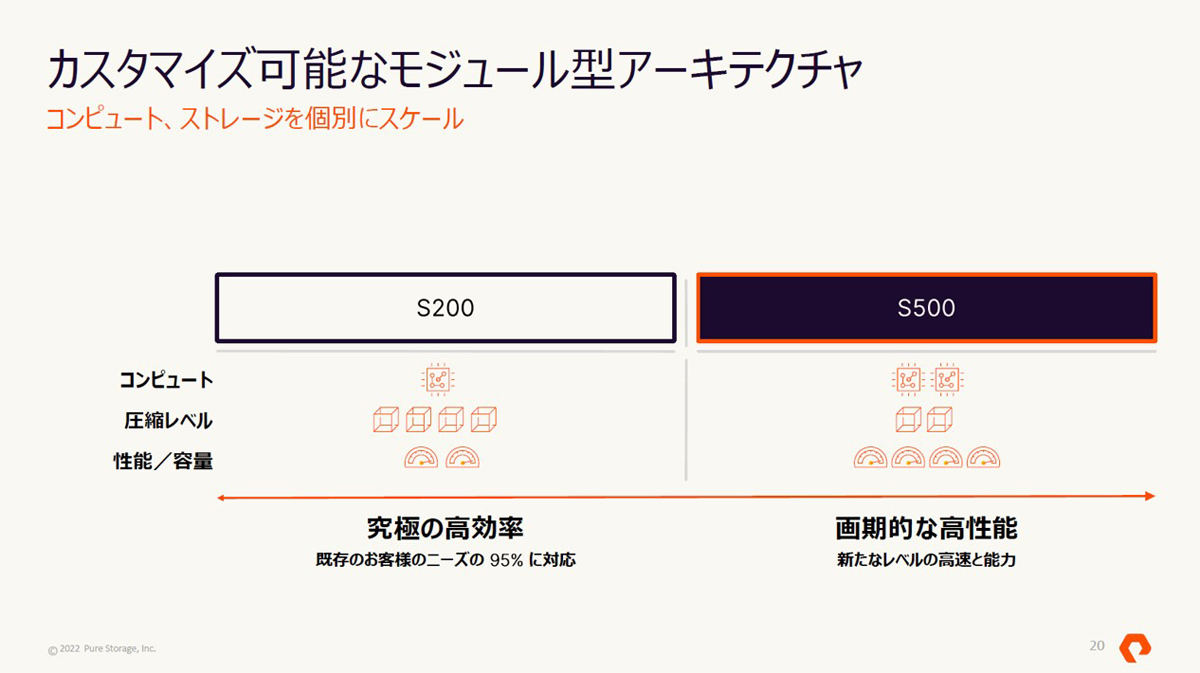Select the S500 dark box
The height and width of the screenshot is (673, 1200).
pos(927,308)
